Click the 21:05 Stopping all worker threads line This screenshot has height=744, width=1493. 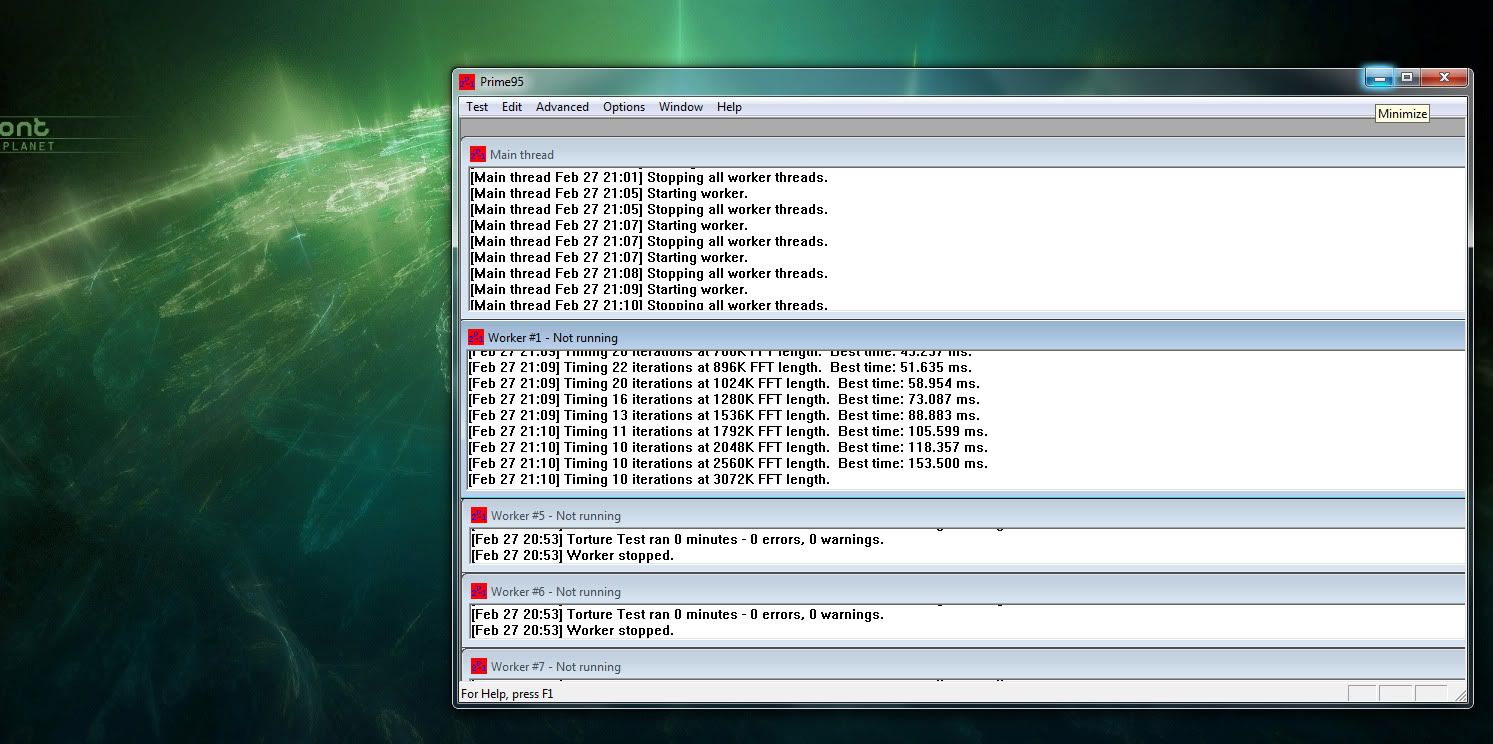tap(649, 210)
